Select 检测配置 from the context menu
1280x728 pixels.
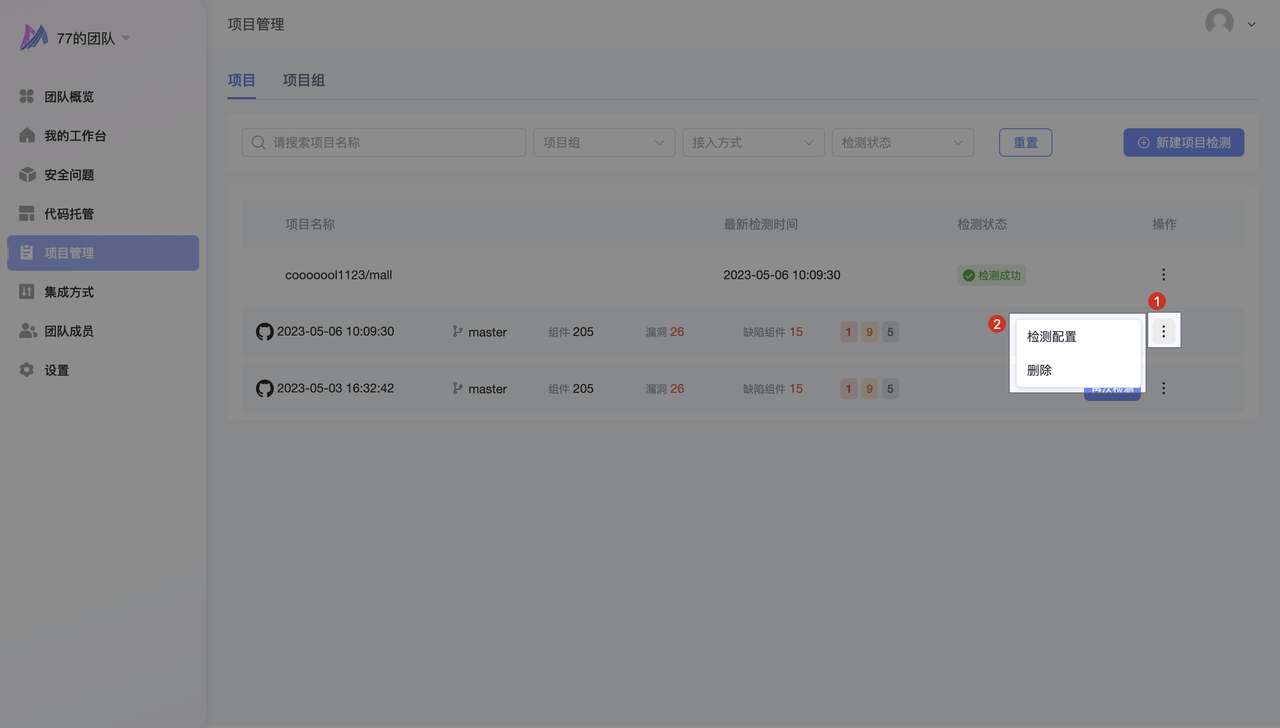1052,337
